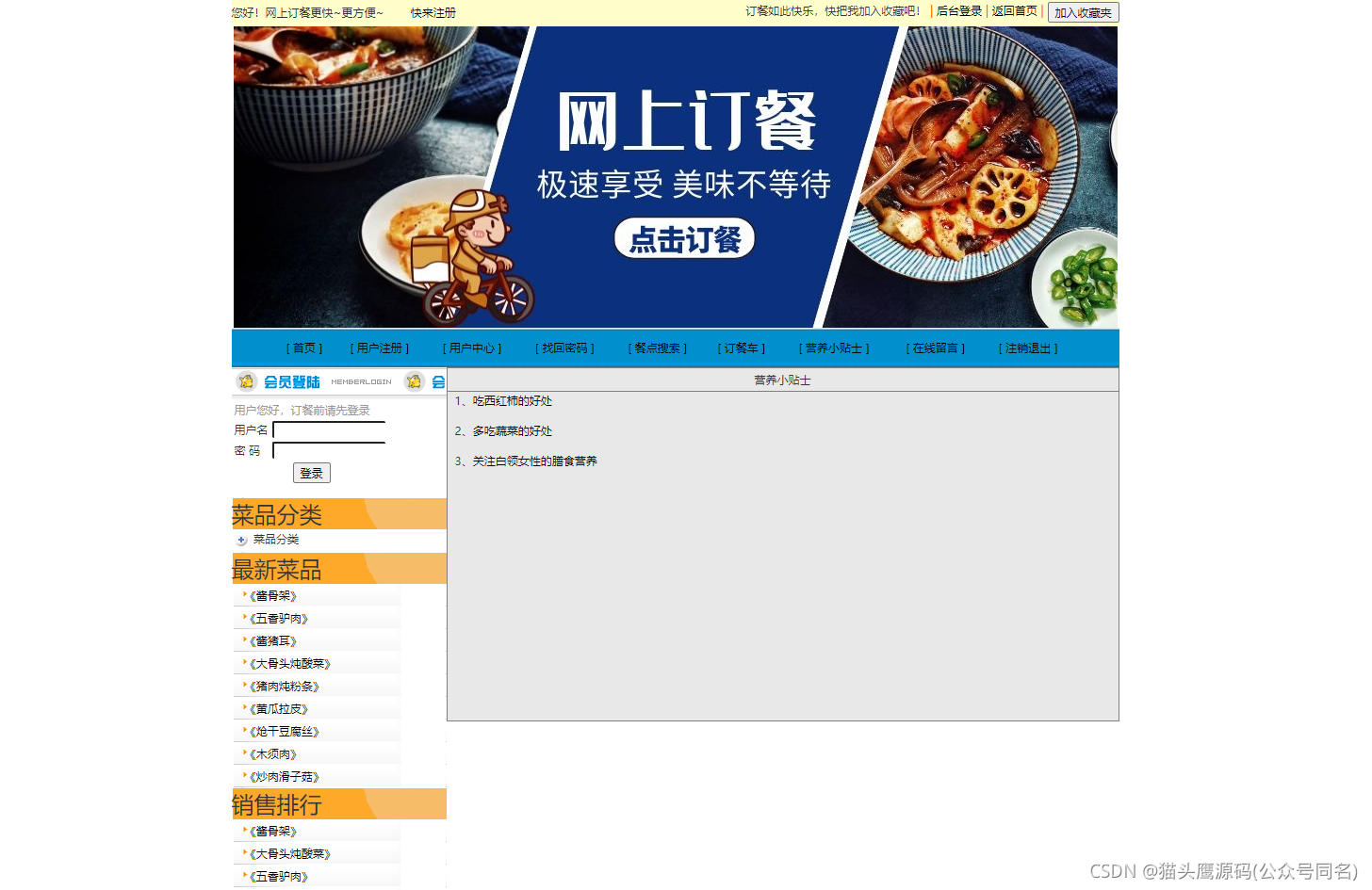Open the 用户注册 navigation item
This screenshot has height=890, width=1372.
click(380, 348)
